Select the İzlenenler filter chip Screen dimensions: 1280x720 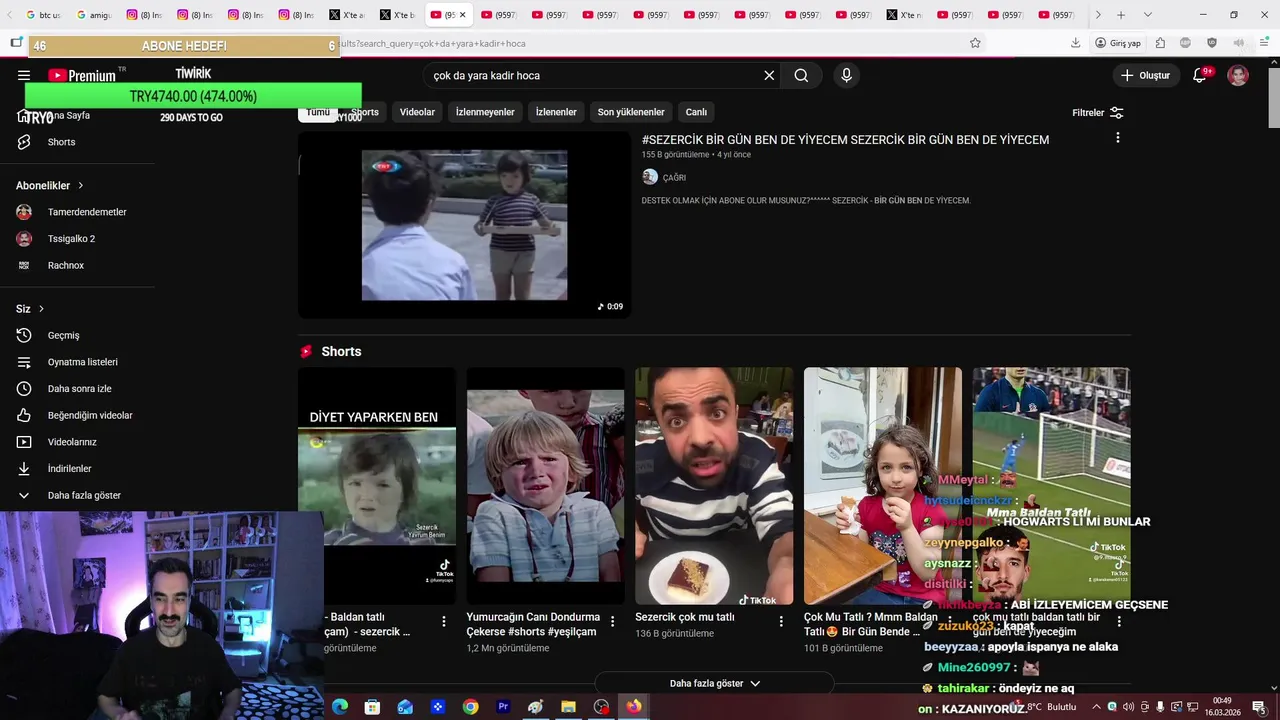point(556,112)
